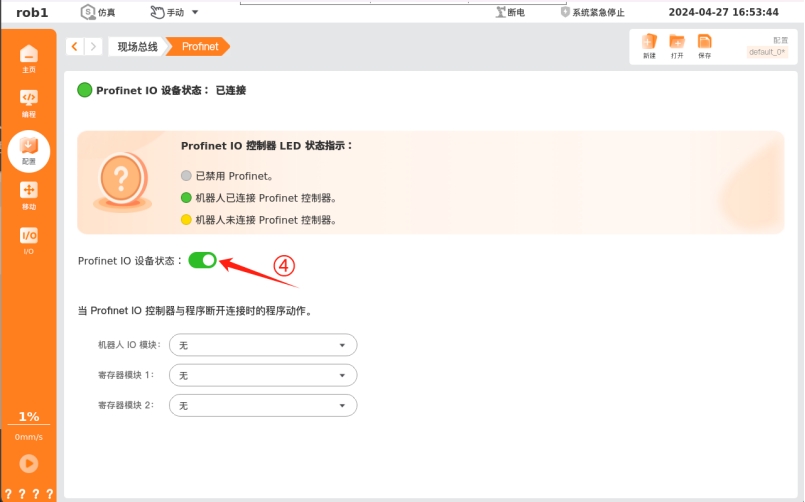This screenshot has height=502, width=805.
Task: Open the manual (手动) mode dropdown
Action: (x=174, y=12)
